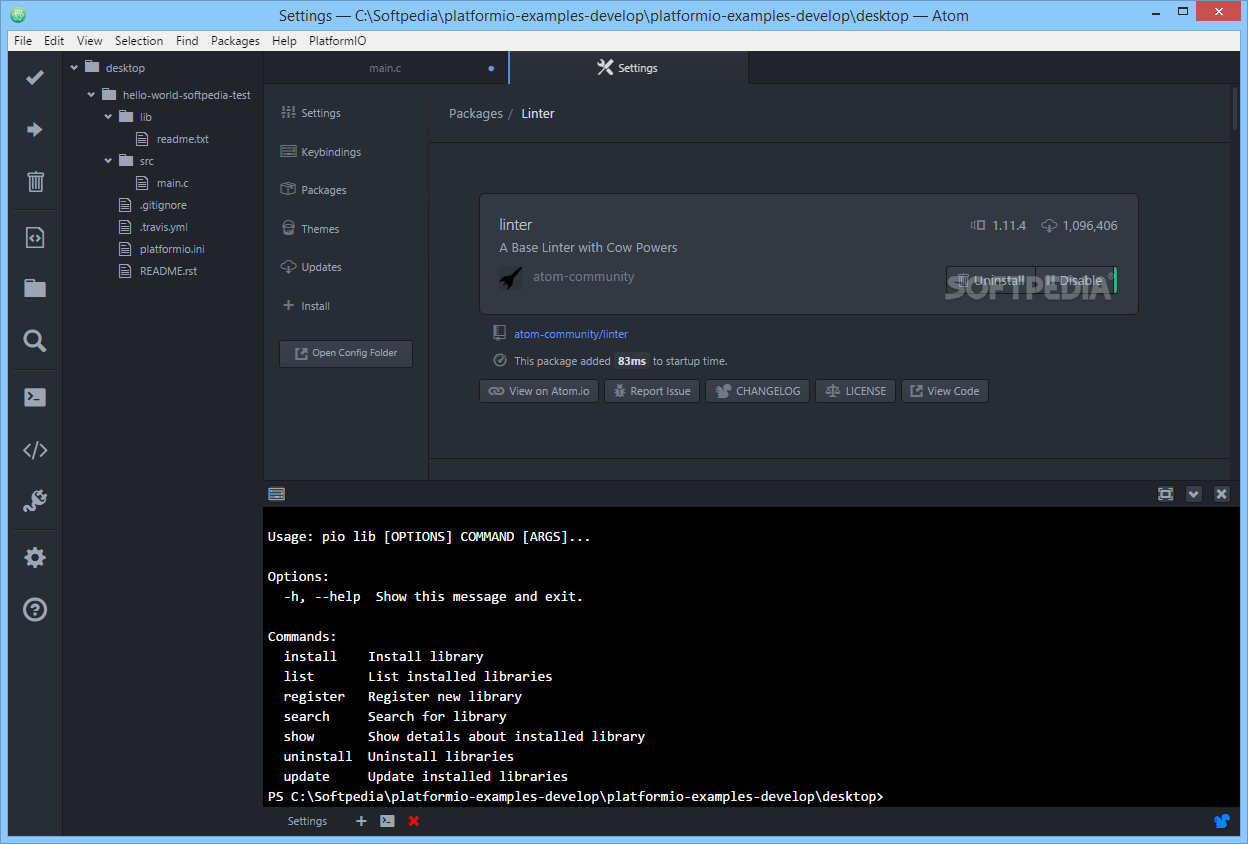Screen dimensions: 1248x844
Task: Click the modified dot on main.c tab
Action: [491, 68]
